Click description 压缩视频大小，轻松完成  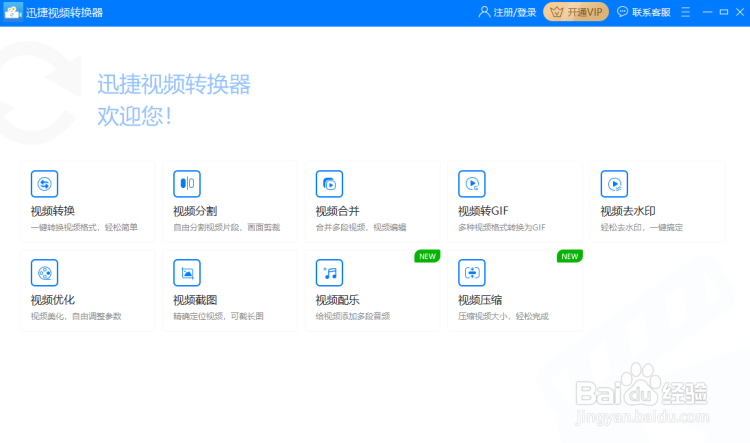[504, 316]
